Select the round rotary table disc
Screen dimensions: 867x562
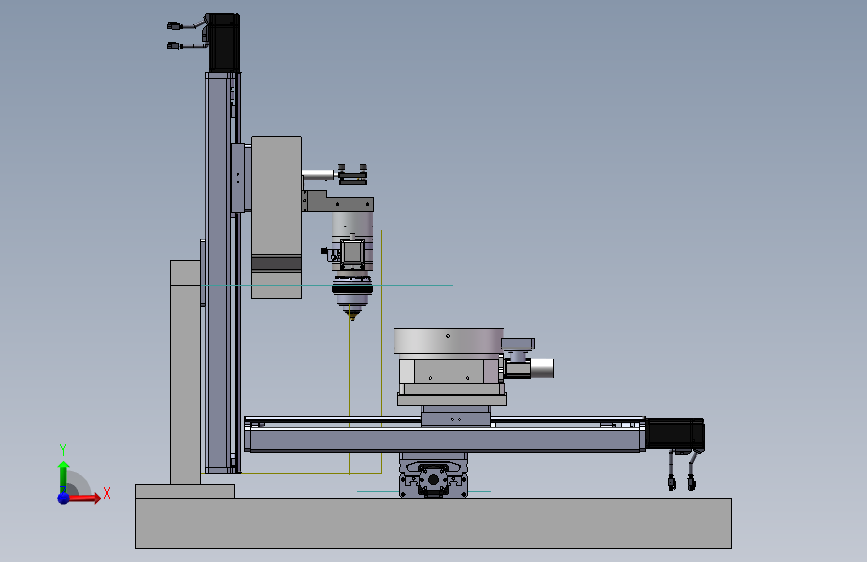coord(448,340)
